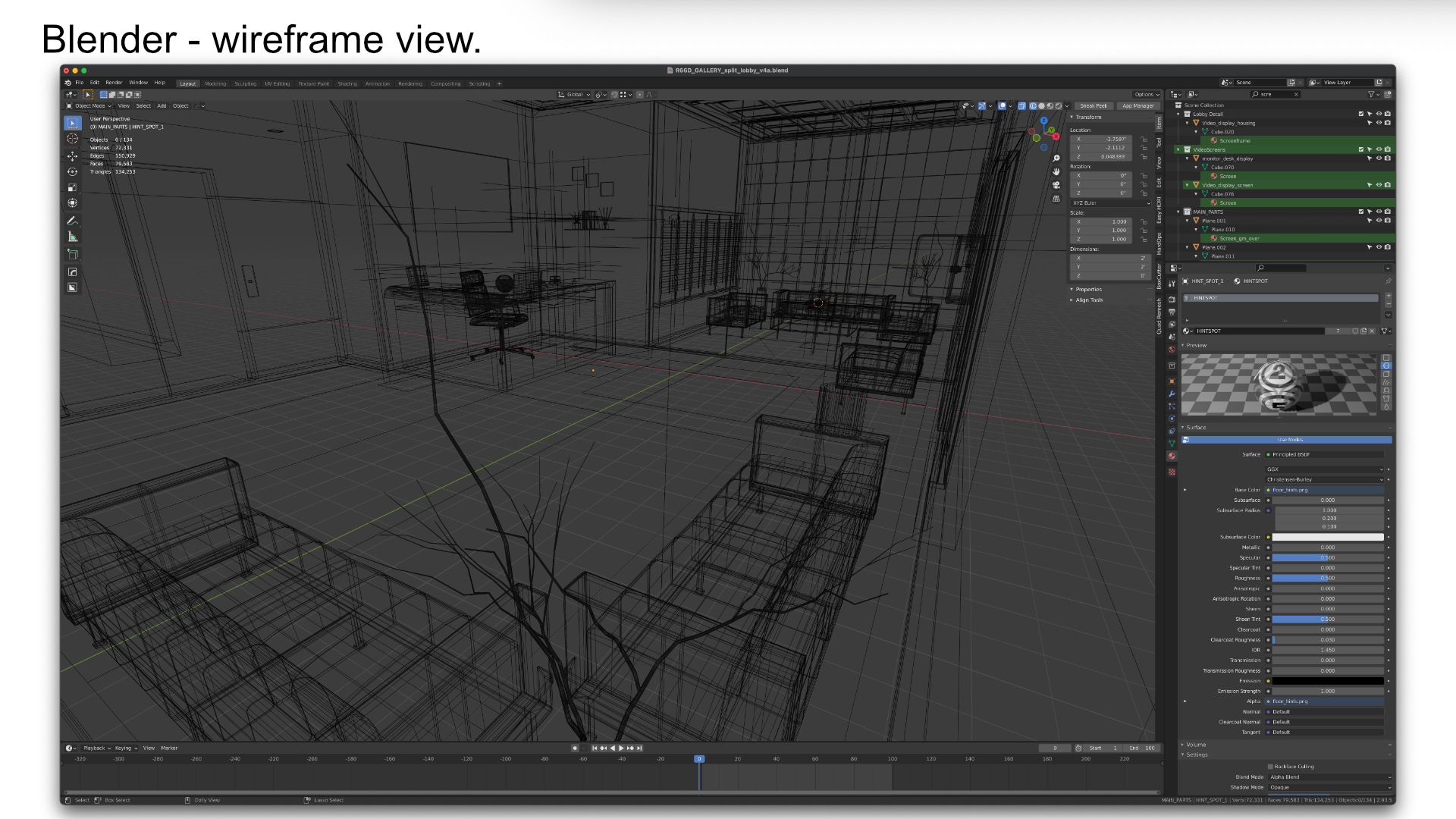Image resolution: width=1456 pixels, height=819 pixels.
Task: Open the Texture properties checker tab
Action: click(x=1172, y=472)
